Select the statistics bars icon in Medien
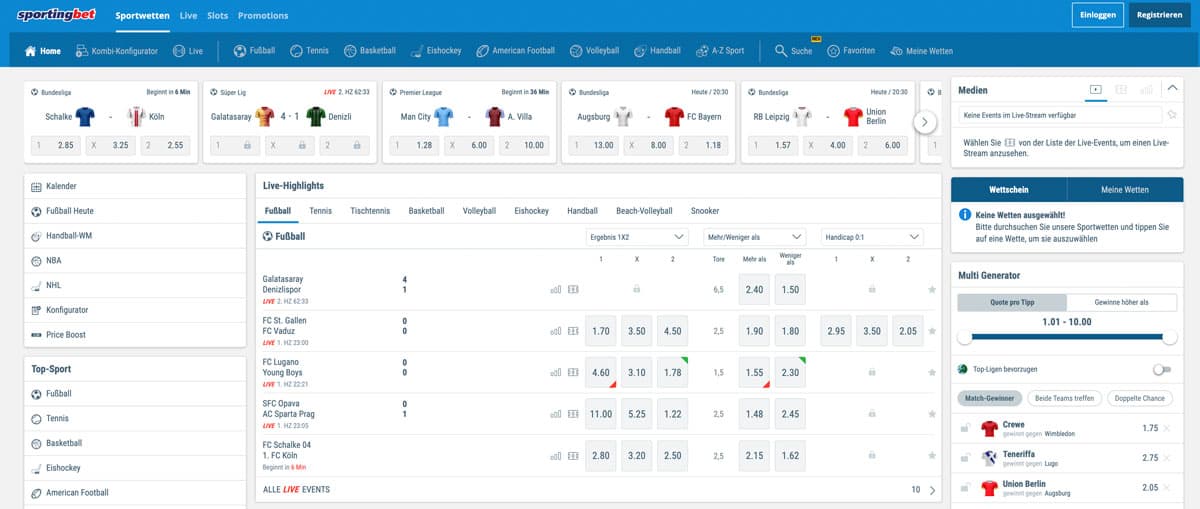 point(1146,90)
